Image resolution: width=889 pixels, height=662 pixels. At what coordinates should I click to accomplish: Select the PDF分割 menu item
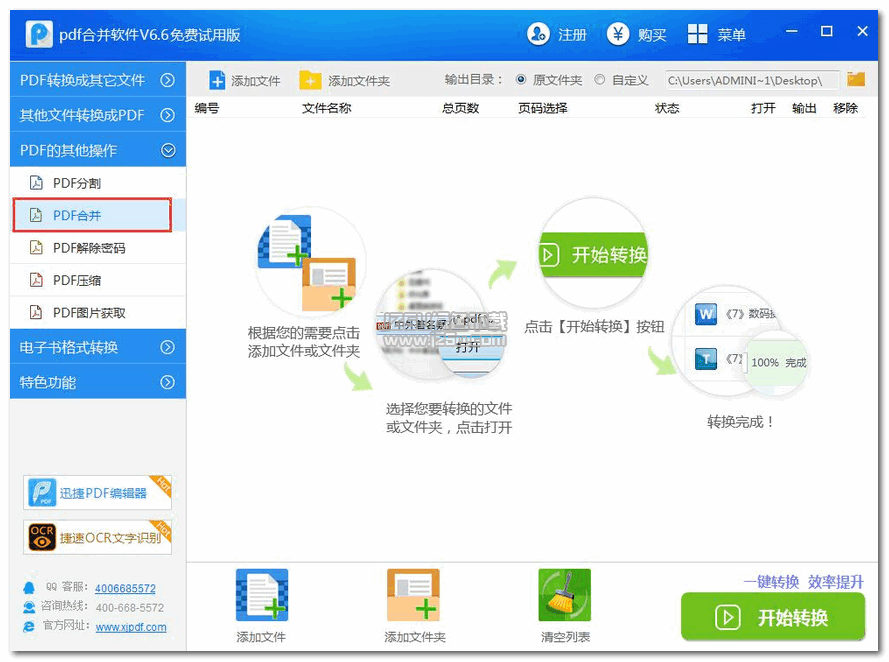pyautogui.click(x=98, y=183)
